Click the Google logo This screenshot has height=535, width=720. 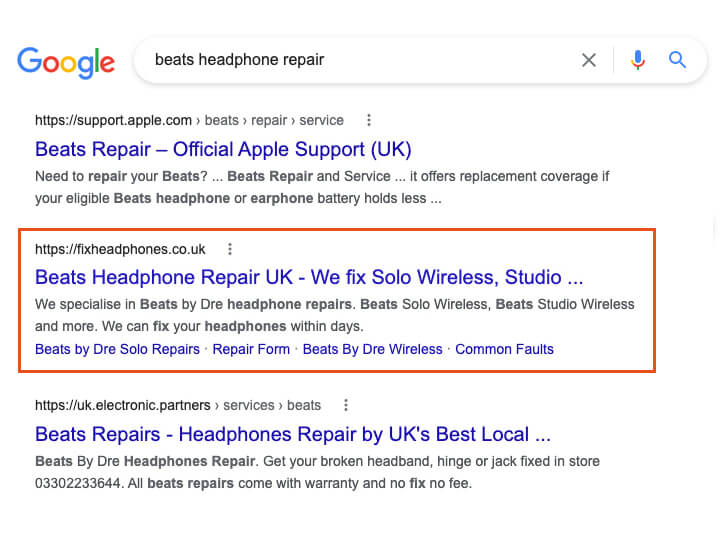pyautogui.click(x=66, y=62)
